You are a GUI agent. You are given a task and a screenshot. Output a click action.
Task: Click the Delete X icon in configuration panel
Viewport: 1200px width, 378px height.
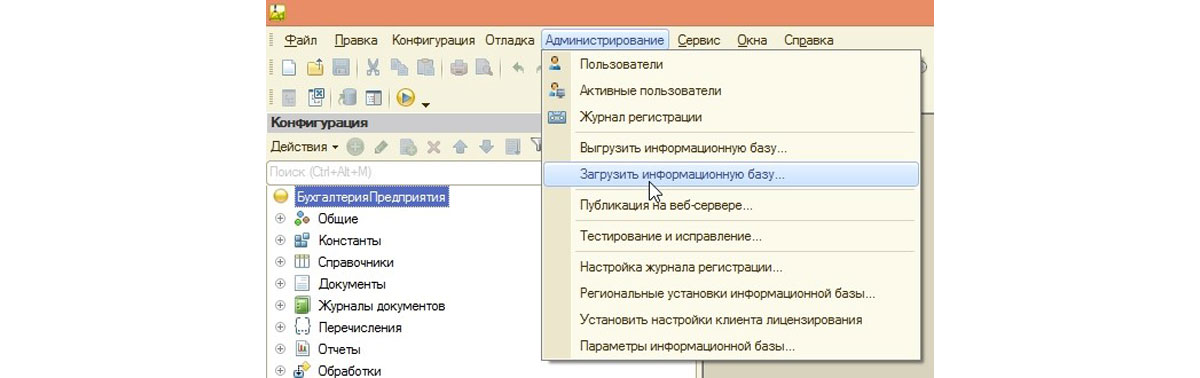(x=433, y=147)
